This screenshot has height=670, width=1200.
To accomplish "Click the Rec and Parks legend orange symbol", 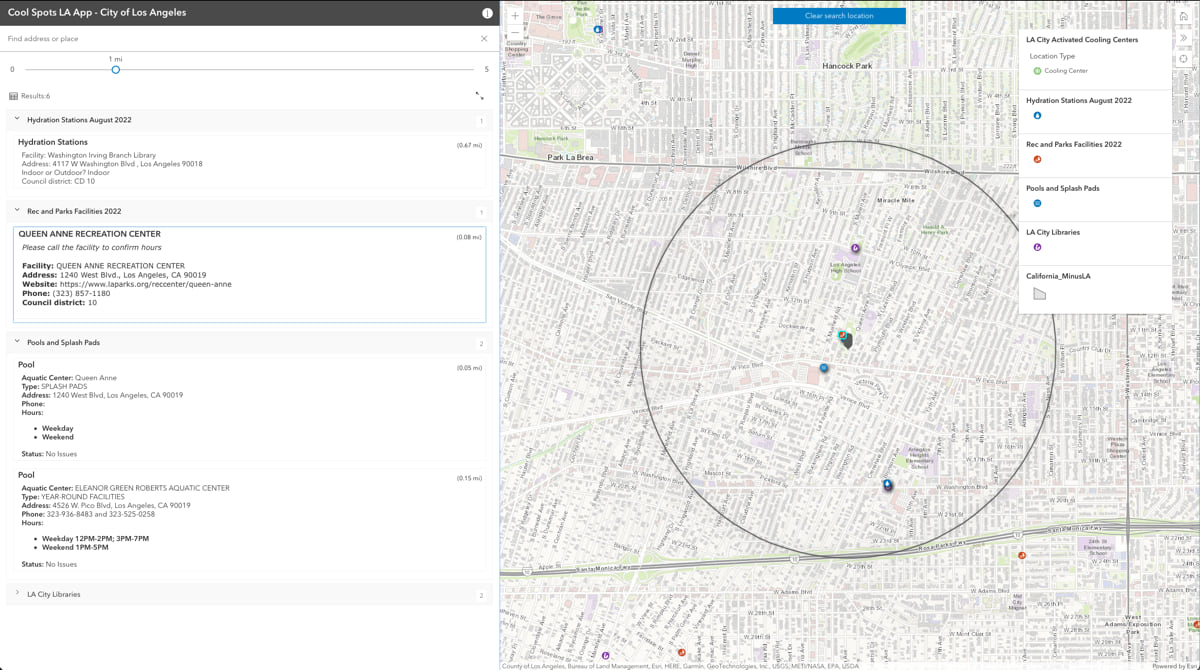I will [1037, 159].
